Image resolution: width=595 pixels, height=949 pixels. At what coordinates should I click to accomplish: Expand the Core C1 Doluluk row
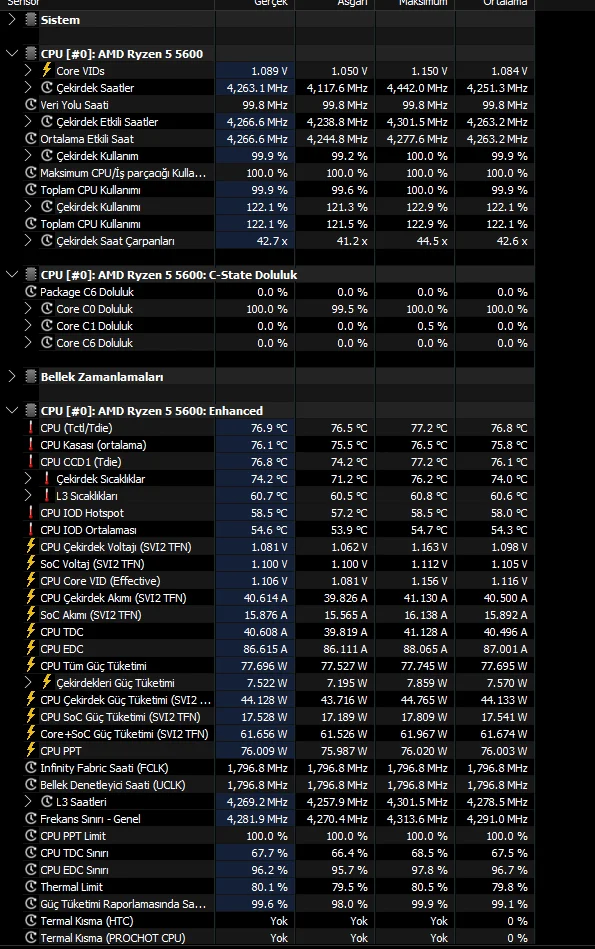(28, 326)
